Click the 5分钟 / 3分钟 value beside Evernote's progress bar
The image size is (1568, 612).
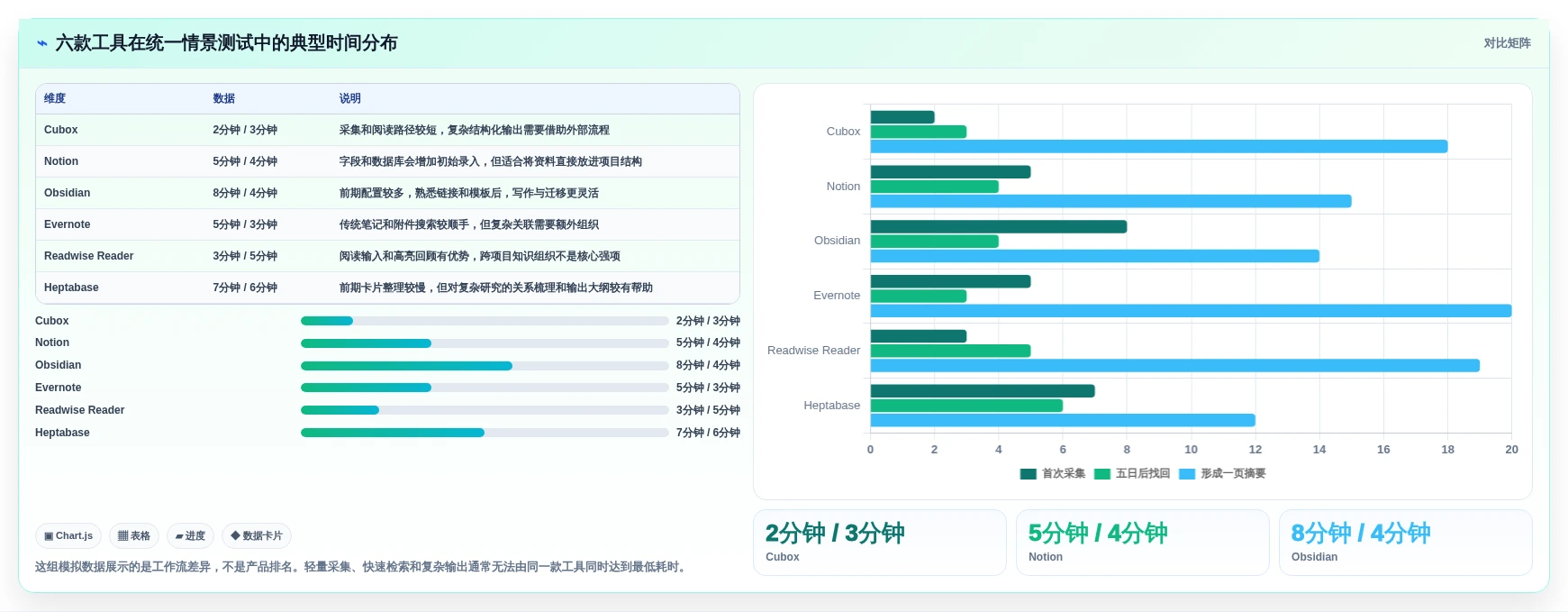708,388
